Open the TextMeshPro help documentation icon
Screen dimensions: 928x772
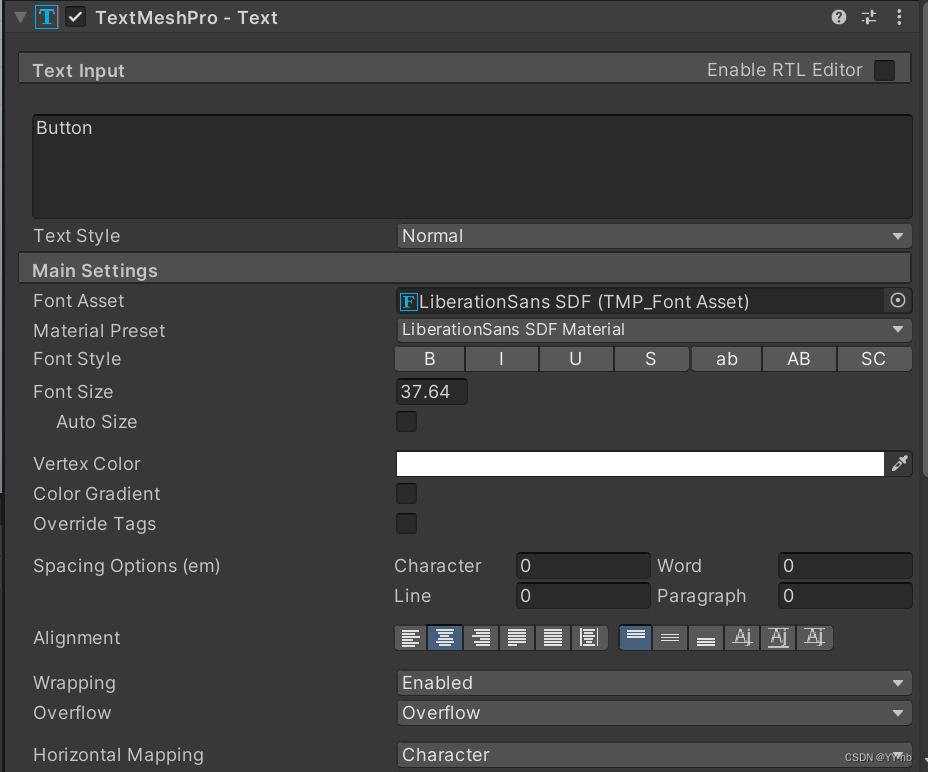point(838,16)
